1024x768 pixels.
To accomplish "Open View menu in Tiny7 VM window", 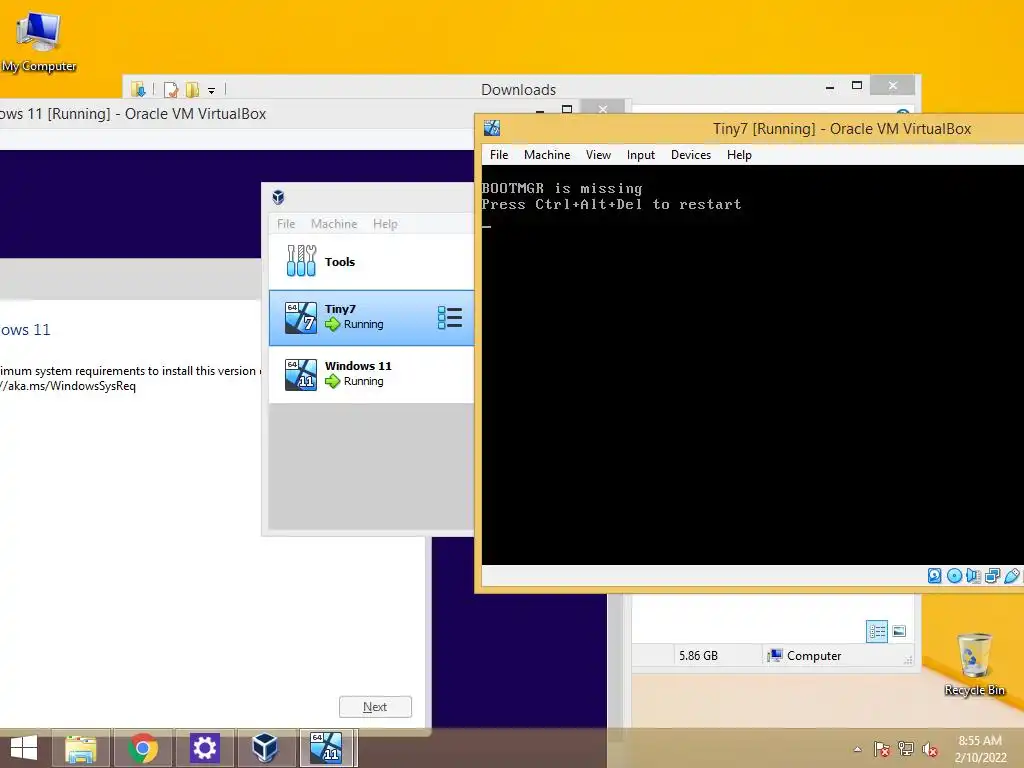I will (x=598, y=155).
